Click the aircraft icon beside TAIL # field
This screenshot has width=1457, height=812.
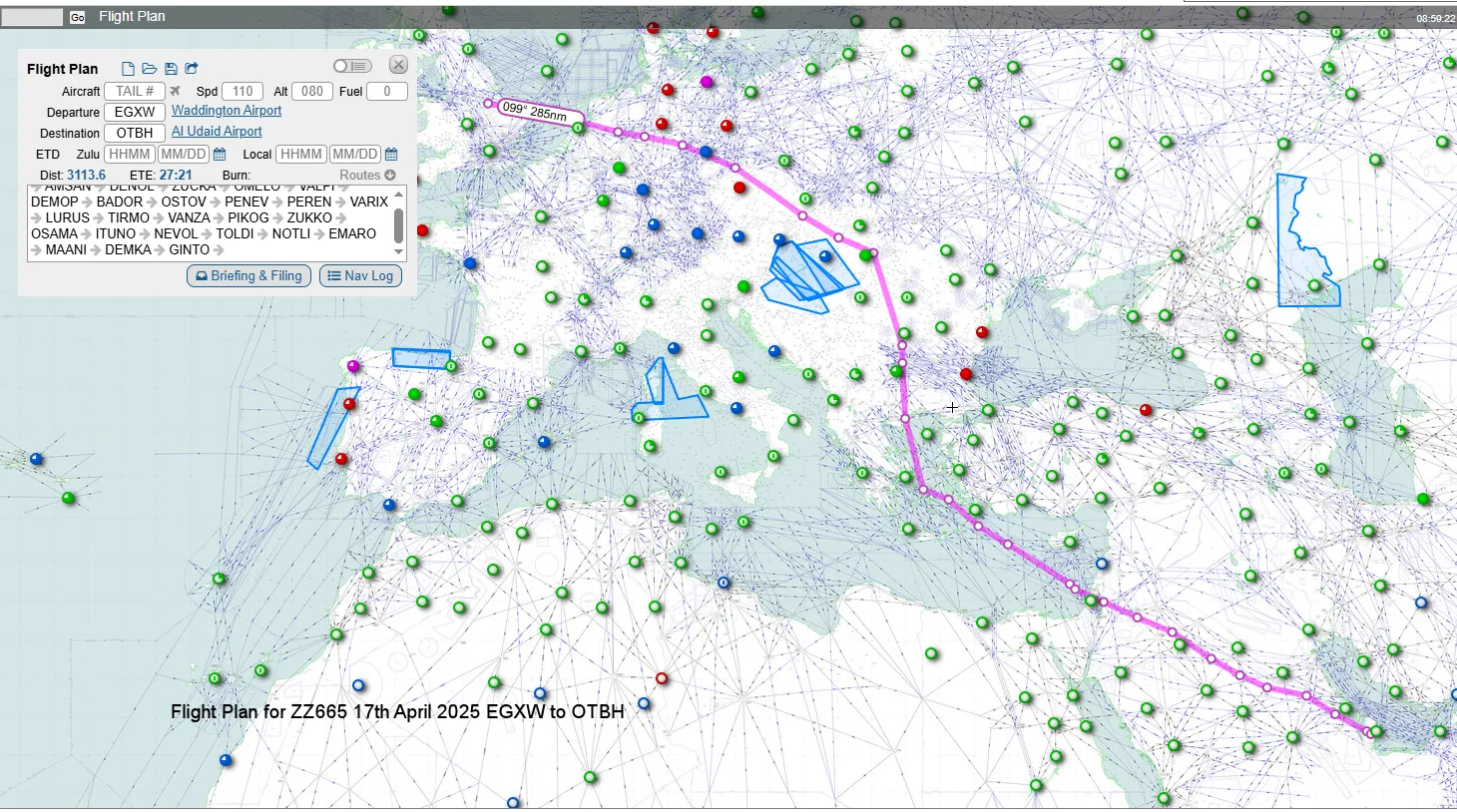(173, 91)
